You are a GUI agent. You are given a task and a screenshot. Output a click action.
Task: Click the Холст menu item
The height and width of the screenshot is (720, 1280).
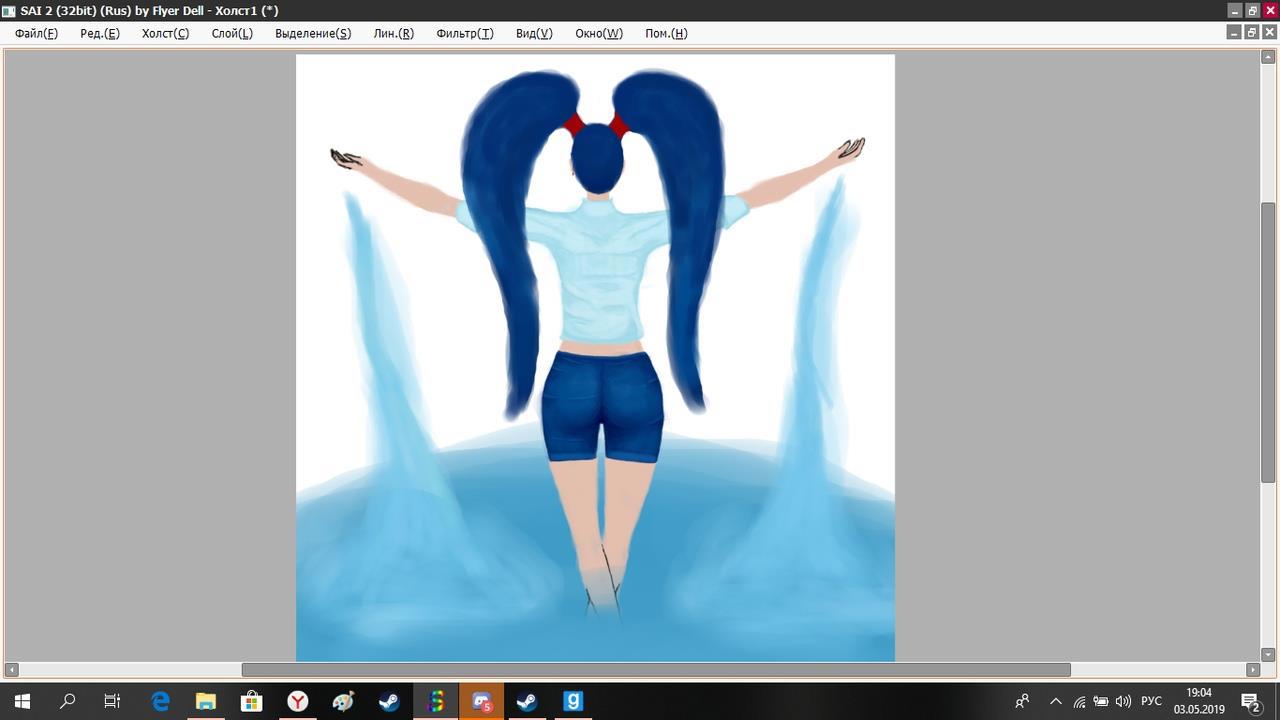(x=165, y=33)
